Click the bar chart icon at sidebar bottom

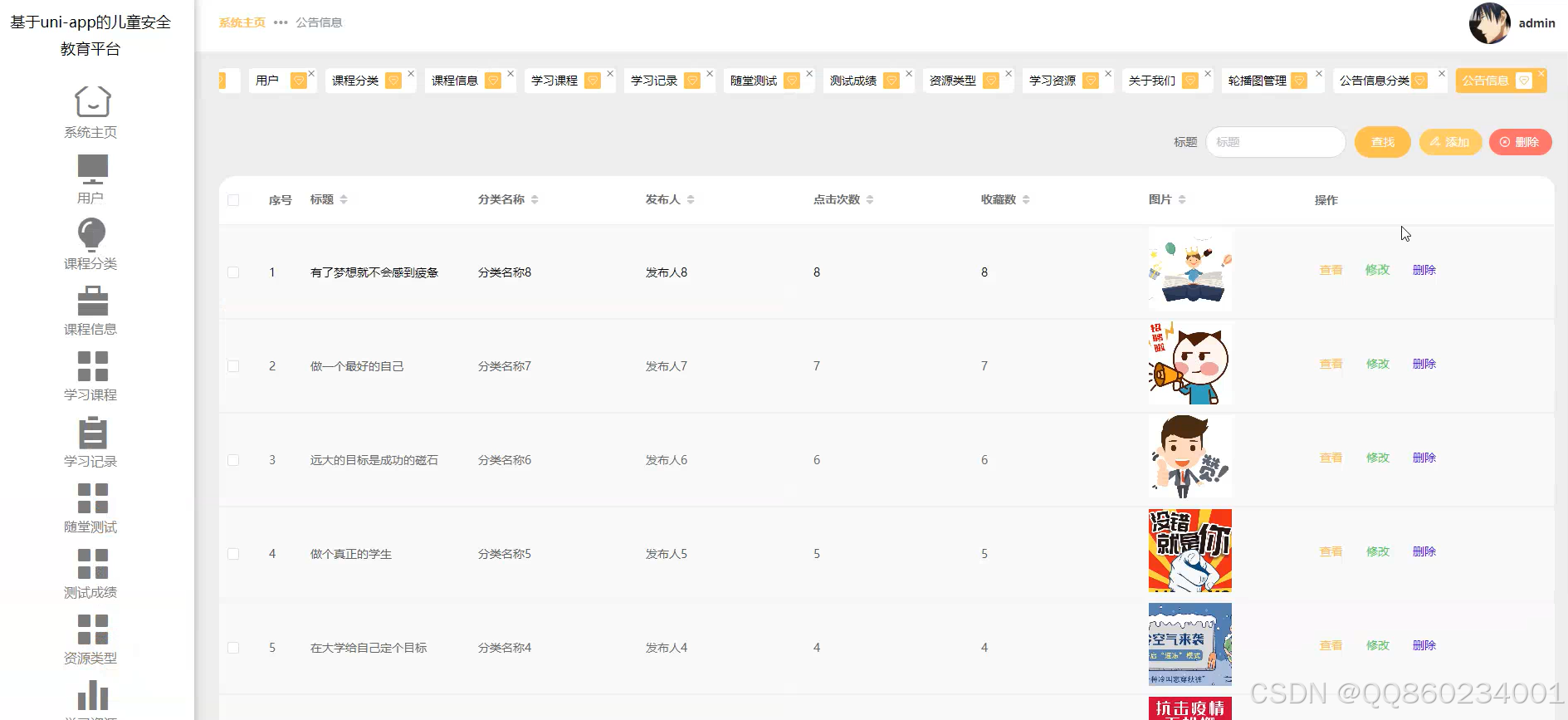coord(92,695)
